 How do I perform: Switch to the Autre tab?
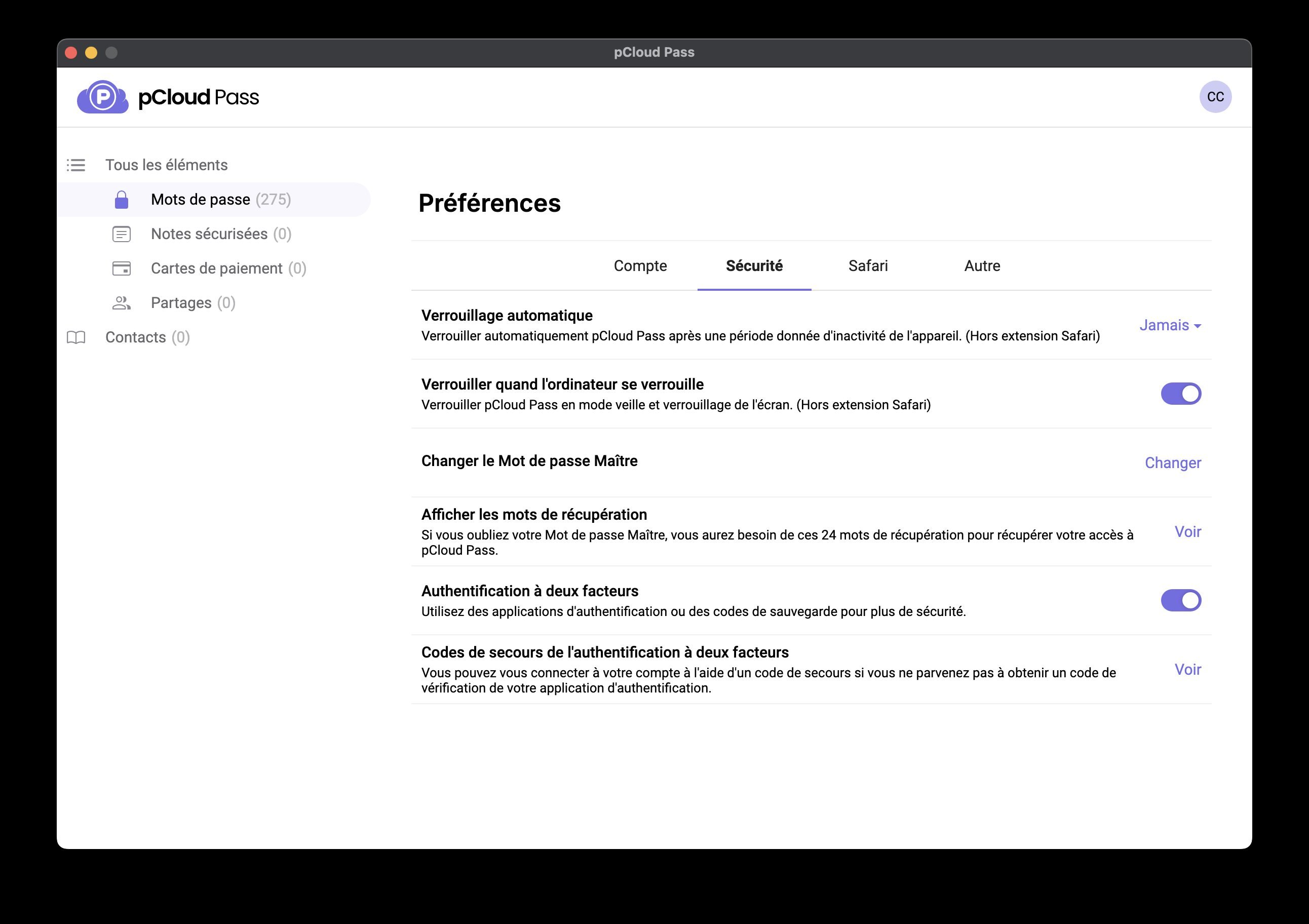click(982, 266)
